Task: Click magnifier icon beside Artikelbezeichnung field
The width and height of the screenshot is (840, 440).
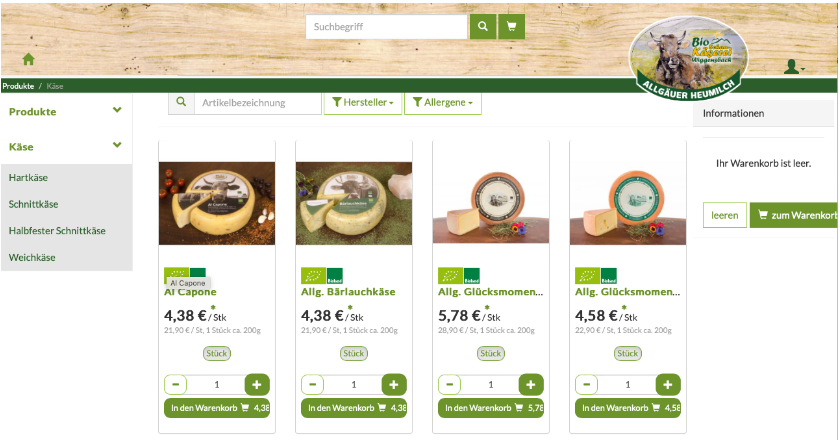Action: [181, 102]
